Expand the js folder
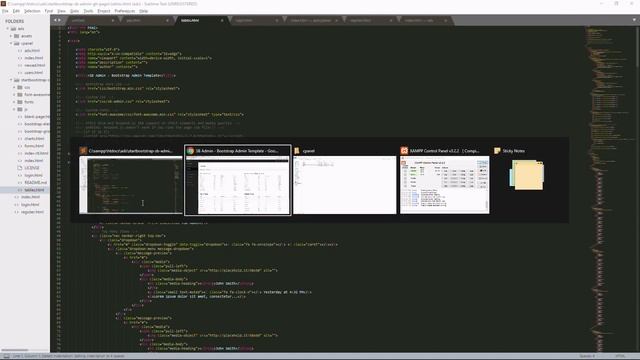640x360 pixels. pos(14,109)
